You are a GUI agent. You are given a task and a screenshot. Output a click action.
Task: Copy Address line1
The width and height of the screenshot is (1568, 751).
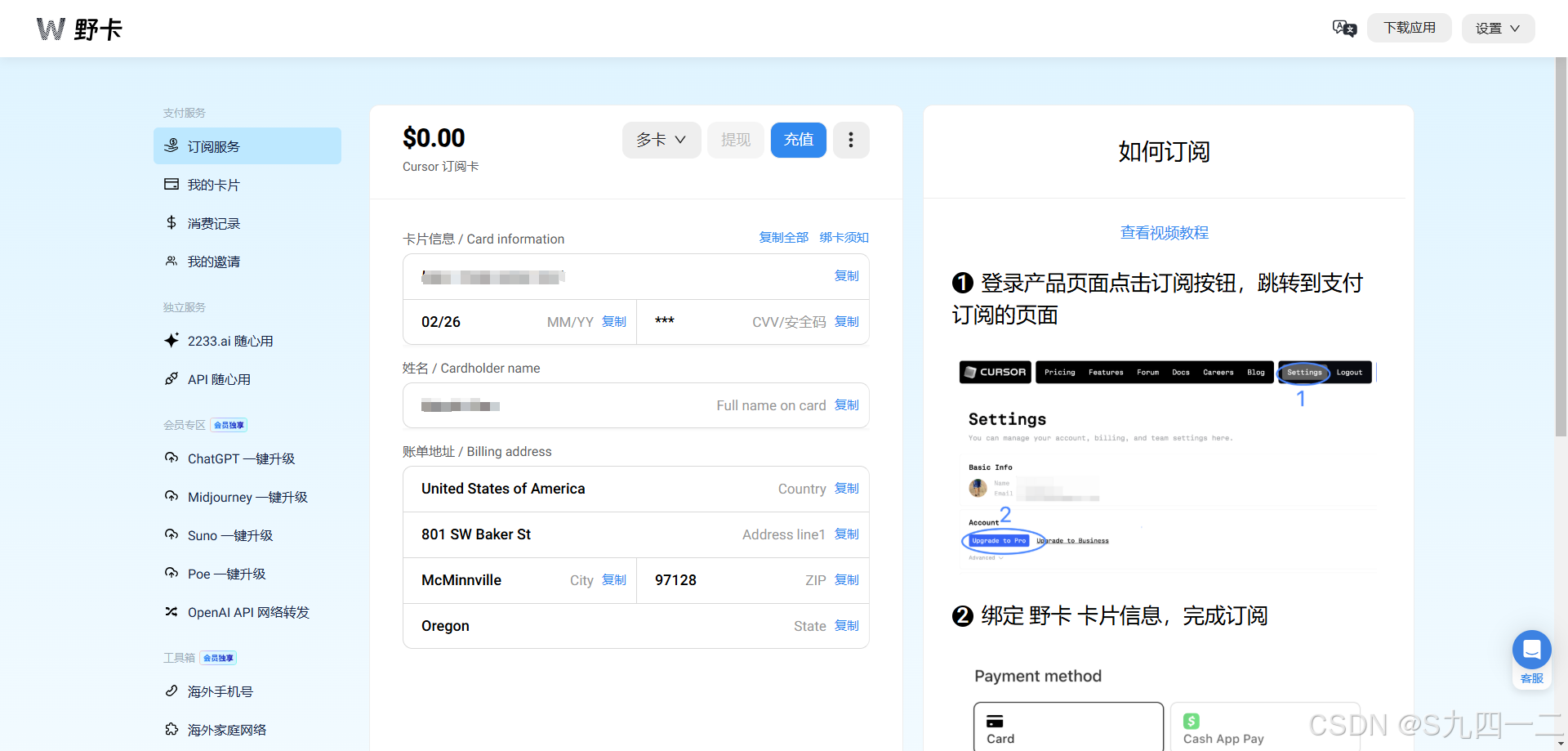pos(847,534)
